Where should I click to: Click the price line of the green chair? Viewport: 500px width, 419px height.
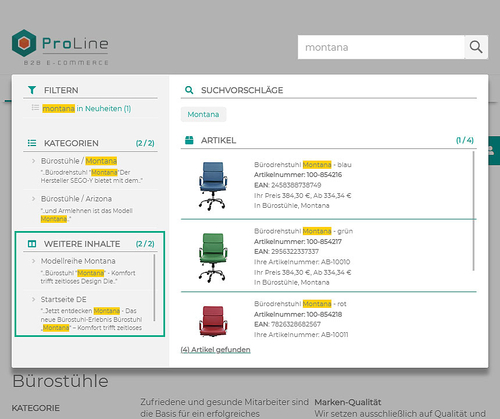point(303,272)
